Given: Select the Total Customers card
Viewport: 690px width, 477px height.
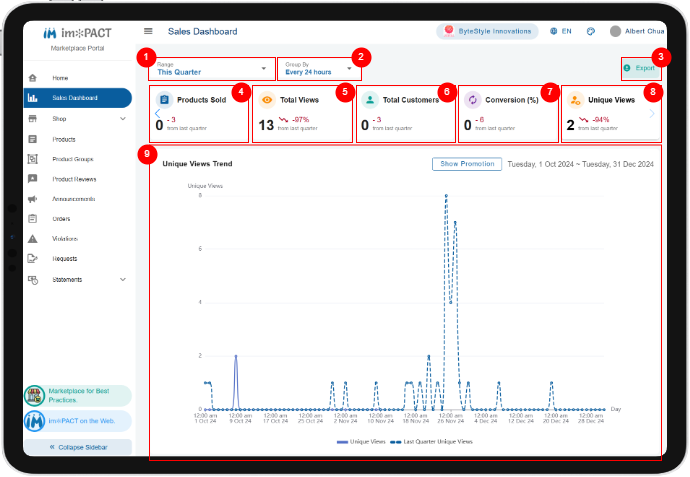Looking at the screenshot, I should (x=406, y=114).
